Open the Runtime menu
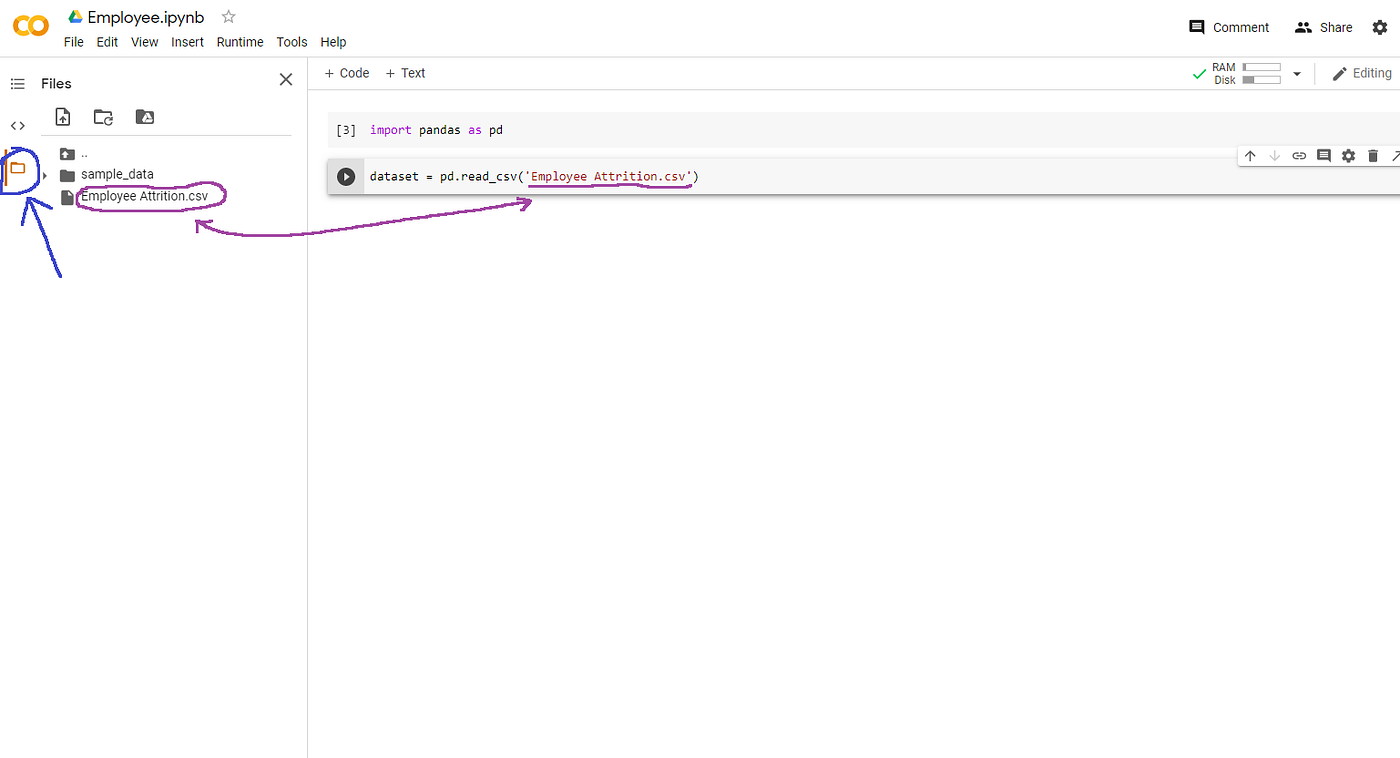 click(240, 42)
